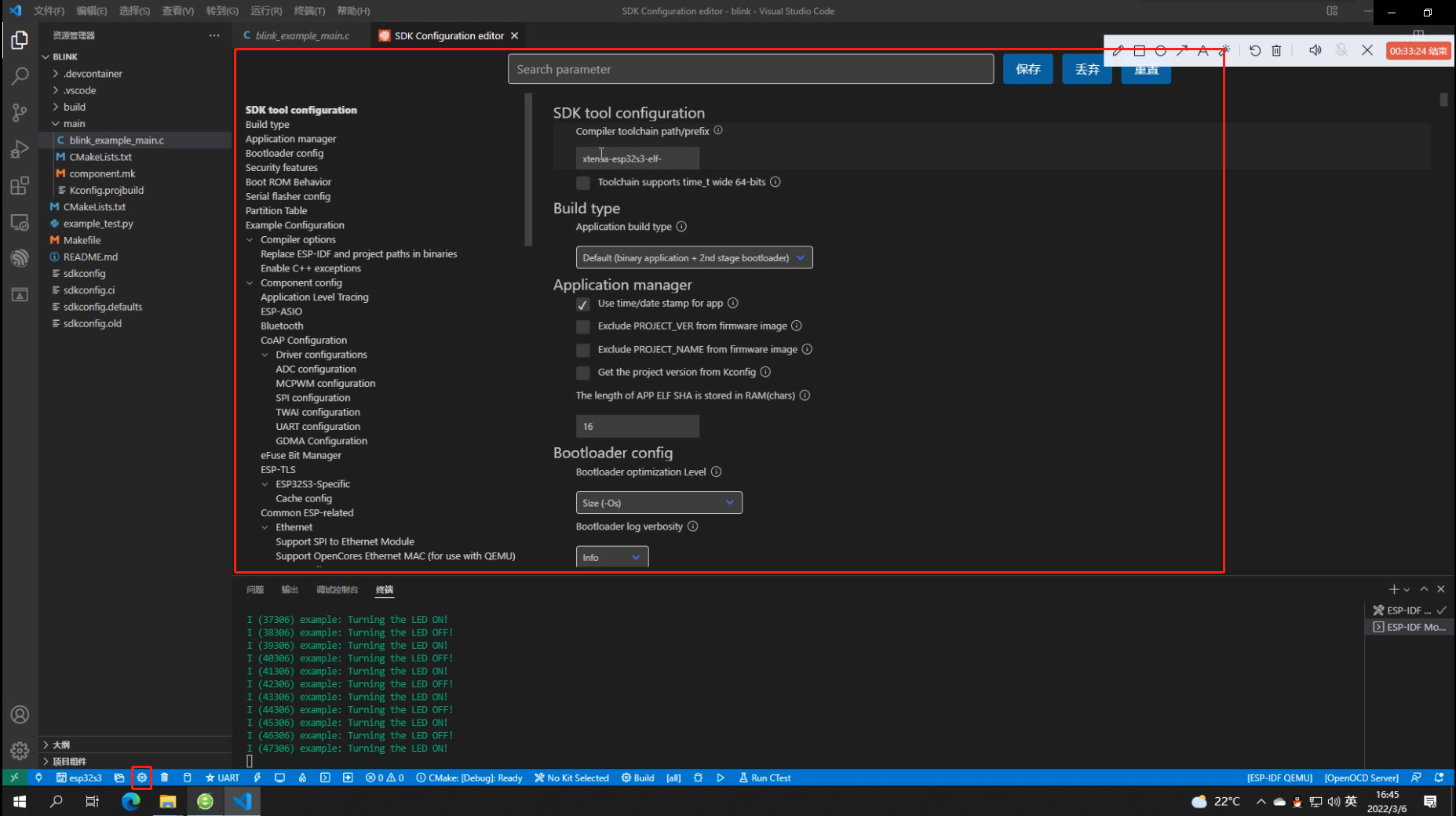
Task: Click undo icon in recorder toolbar
Action: pos(1255,51)
